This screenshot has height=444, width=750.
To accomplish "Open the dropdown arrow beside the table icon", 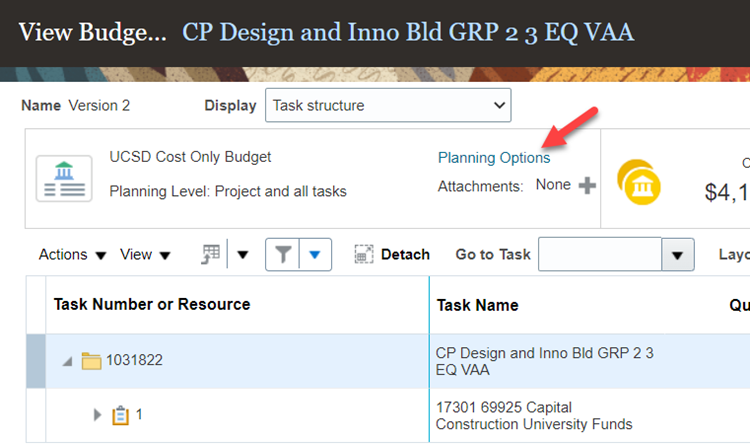I will tap(243, 255).
